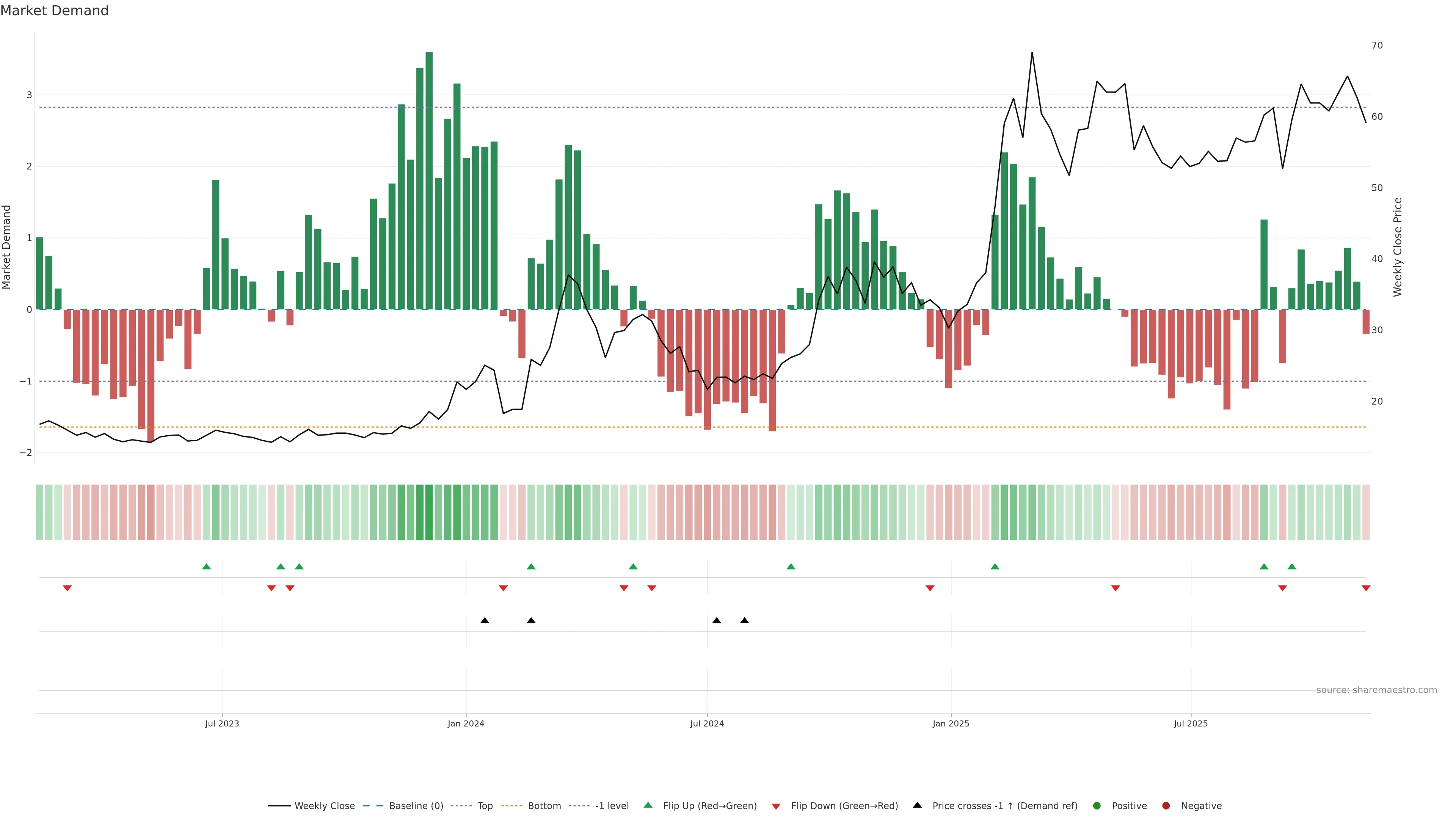Click the Jan 2025 x-axis label

coord(951,723)
